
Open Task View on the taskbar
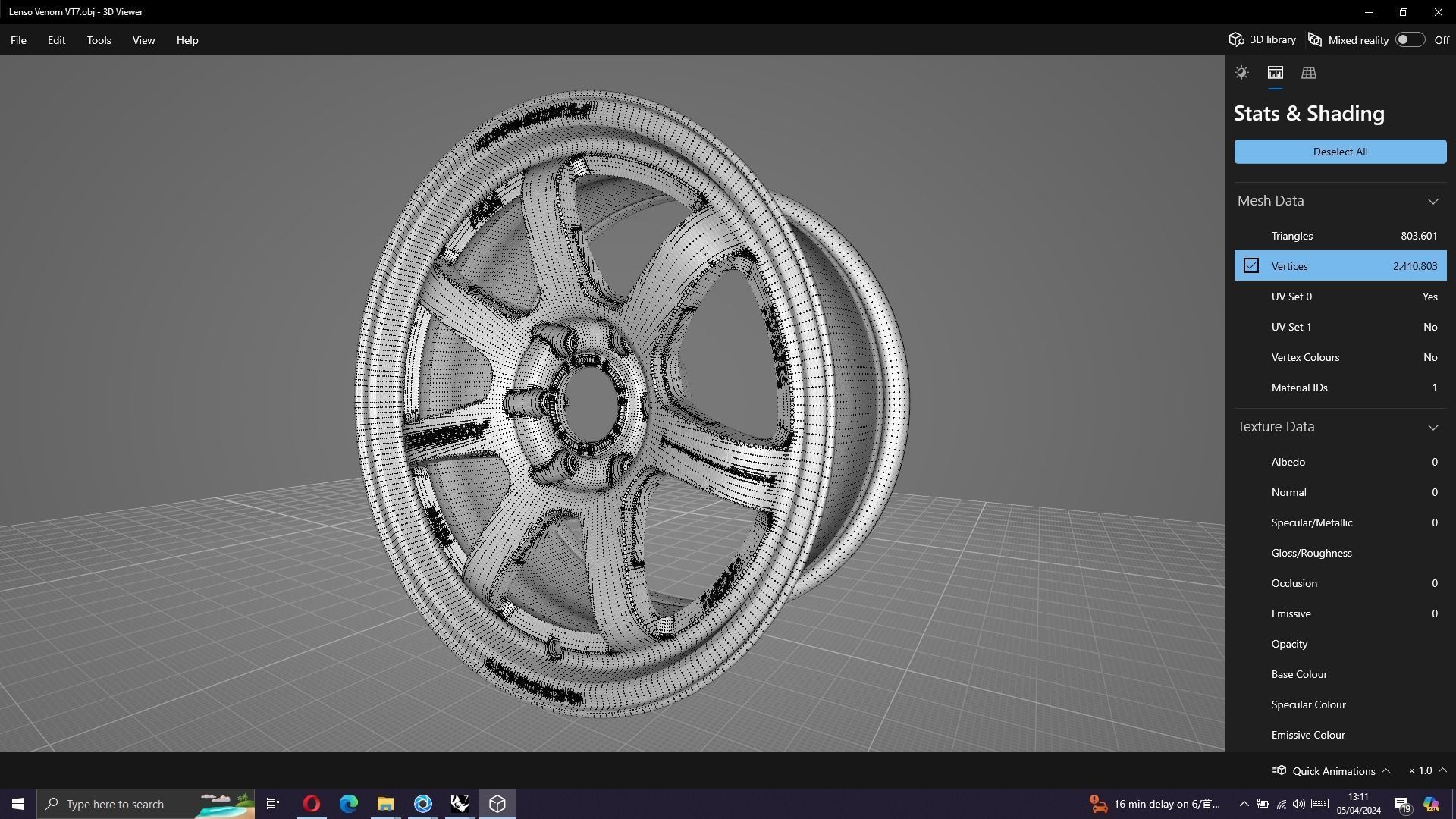[273, 804]
